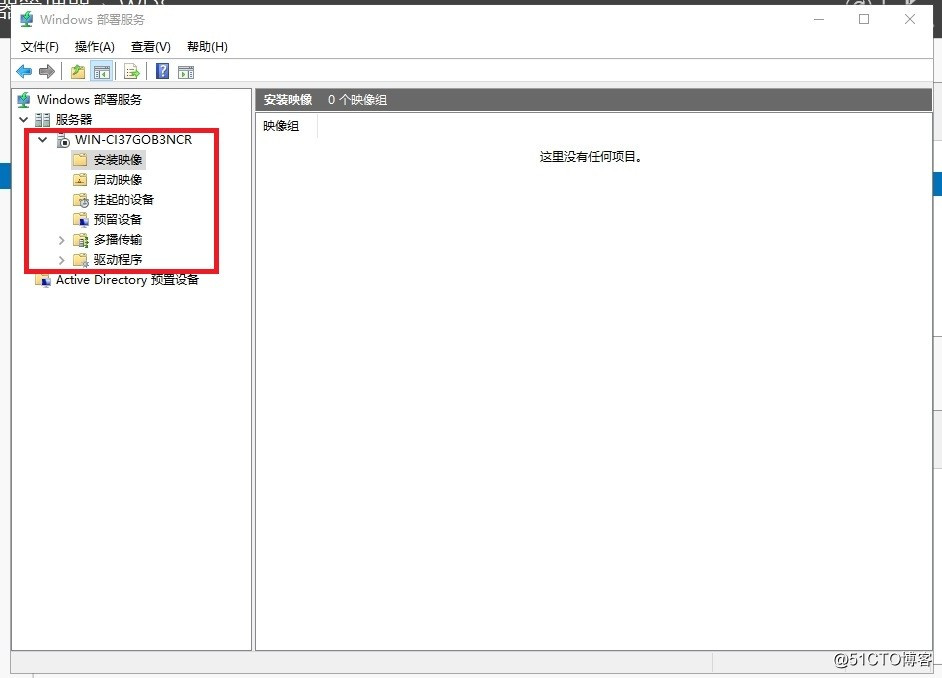Open the 帮助(H) menu
Viewport: 942px width, 678px height.
pos(207,47)
